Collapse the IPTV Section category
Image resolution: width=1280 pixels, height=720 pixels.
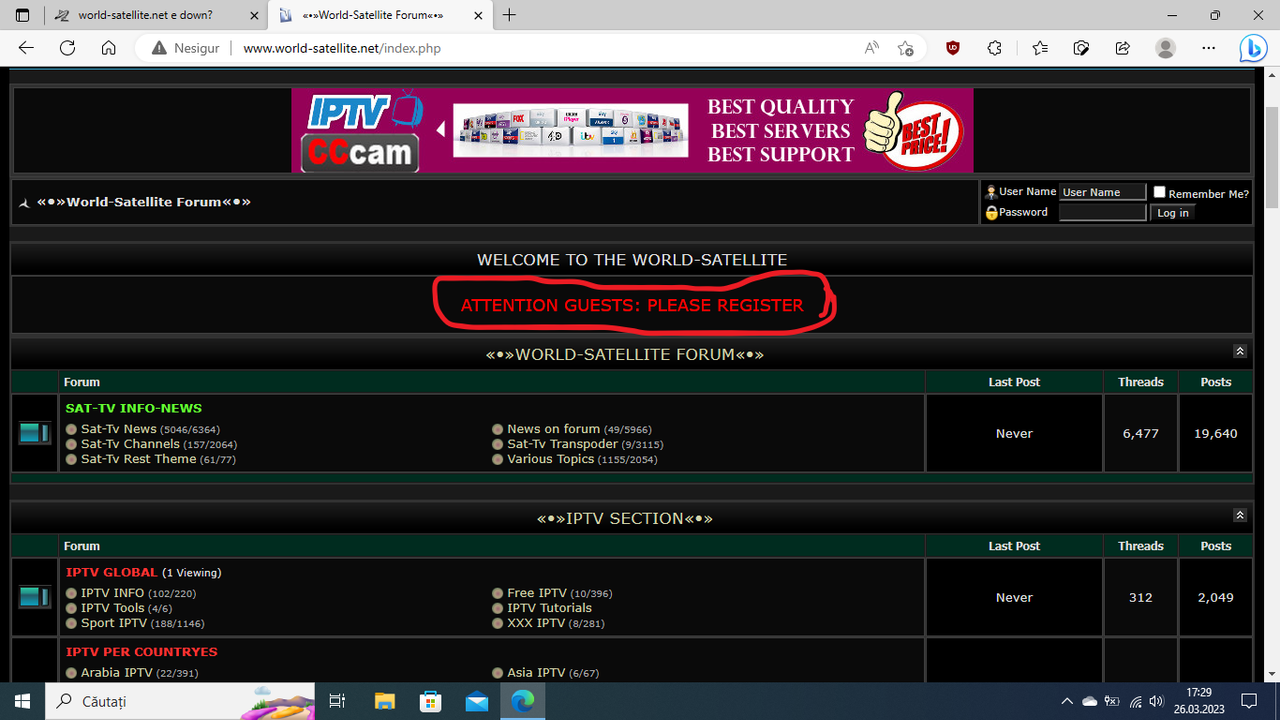1240,515
